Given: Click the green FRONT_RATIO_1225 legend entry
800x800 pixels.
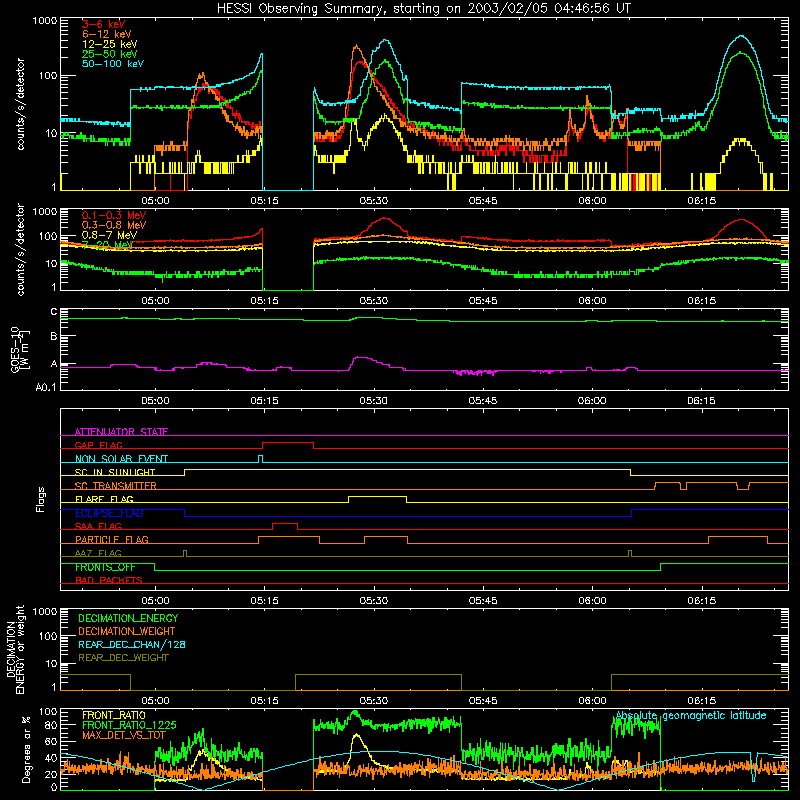Looking at the screenshot, I should (x=129, y=725).
